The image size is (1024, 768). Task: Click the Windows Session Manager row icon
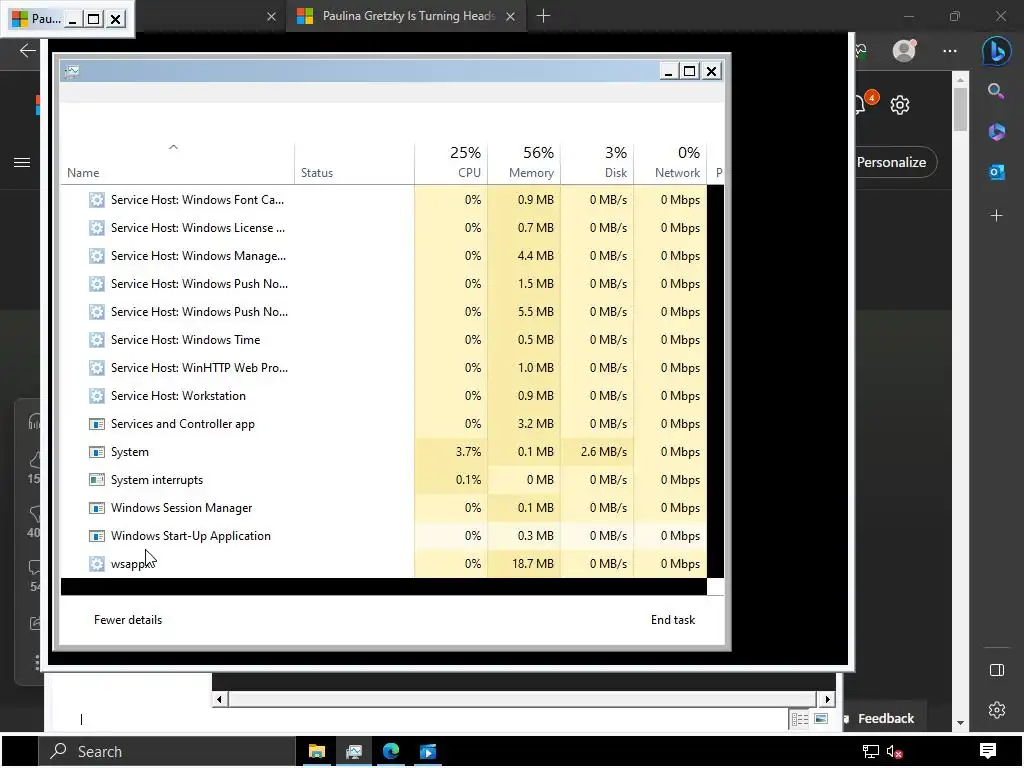97,508
